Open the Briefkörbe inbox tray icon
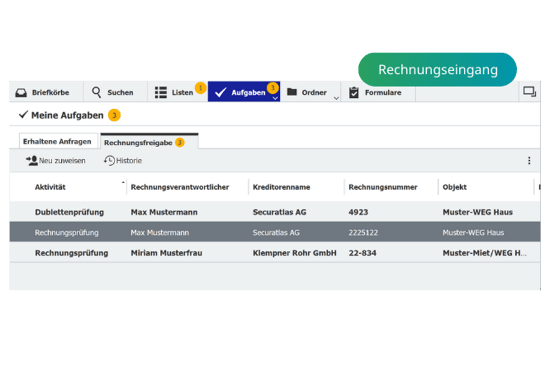The width and height of the screenshot is (550, 371). click(x=21, y=93)
